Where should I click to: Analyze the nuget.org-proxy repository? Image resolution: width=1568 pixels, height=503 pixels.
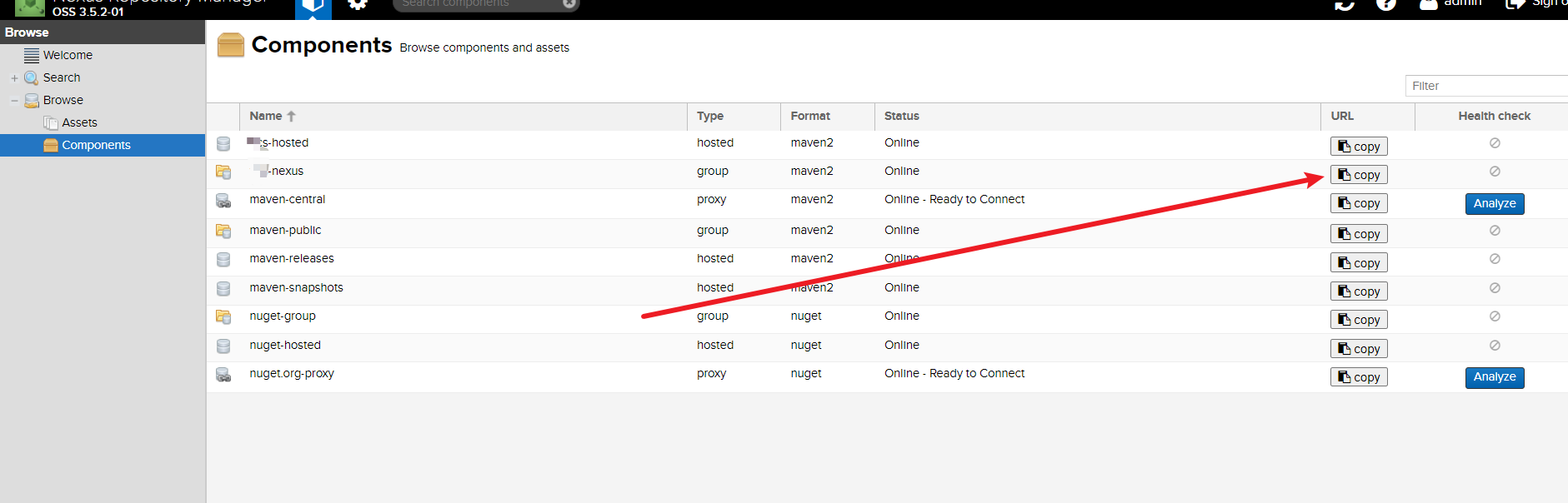pos(1494,377)
